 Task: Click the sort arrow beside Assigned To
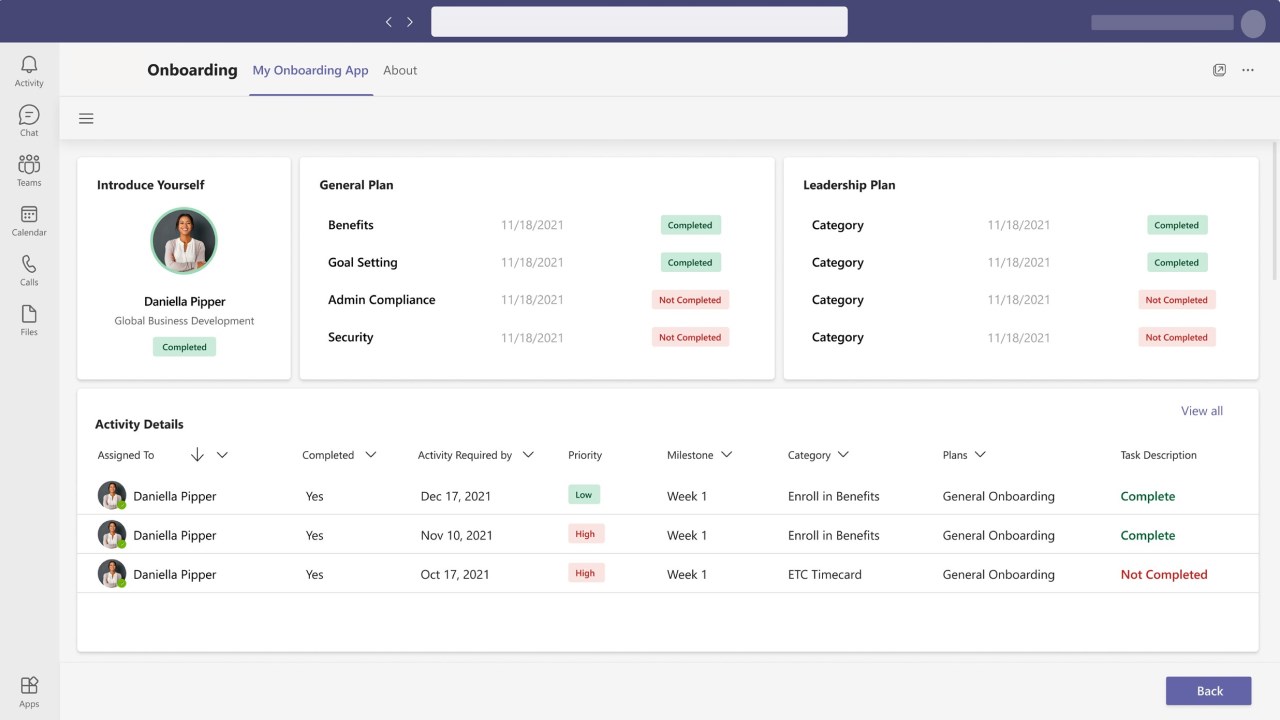pos(197,455)
